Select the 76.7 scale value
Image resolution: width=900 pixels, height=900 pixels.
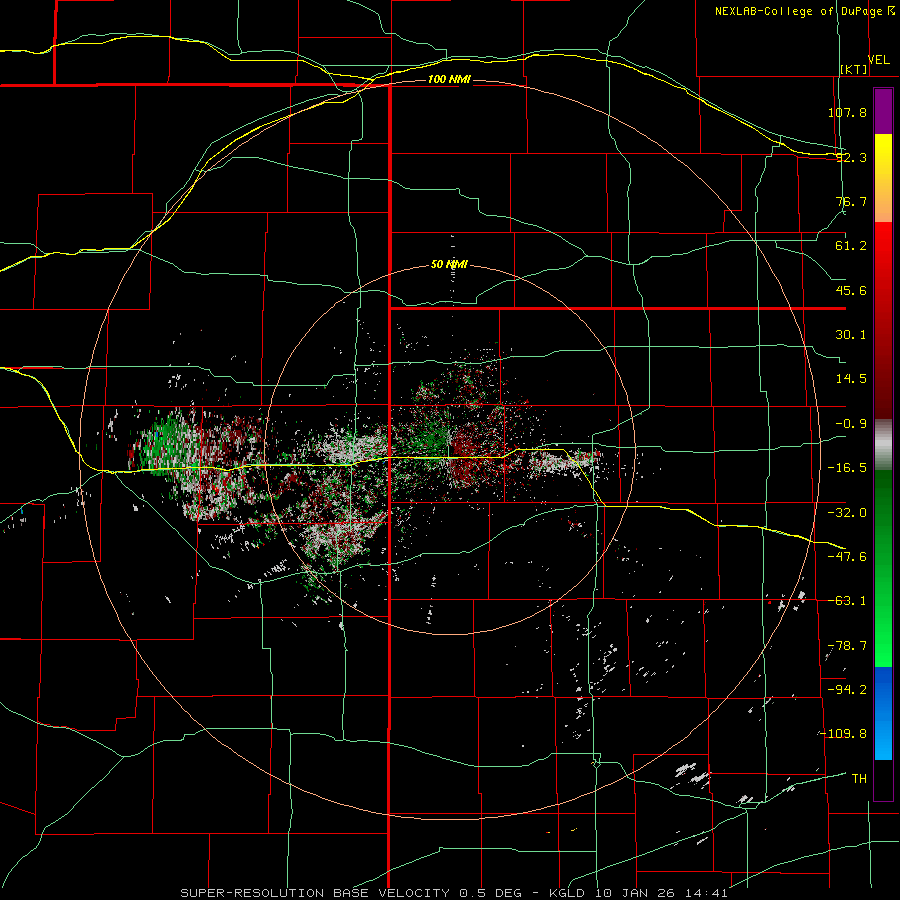tap(851, 201)
